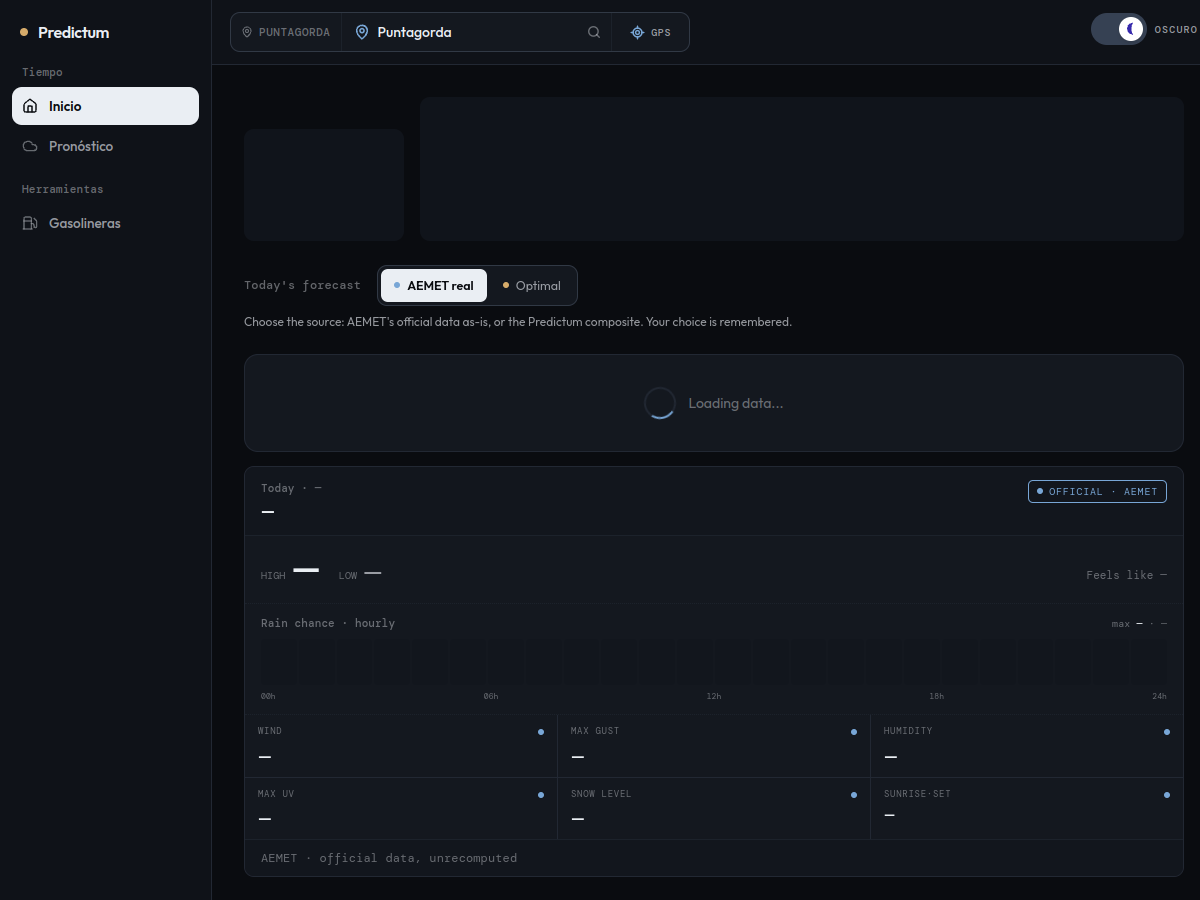The image size is (1200, 900).
Task: Click the magnifier search icon
Action: coord(594,32)
